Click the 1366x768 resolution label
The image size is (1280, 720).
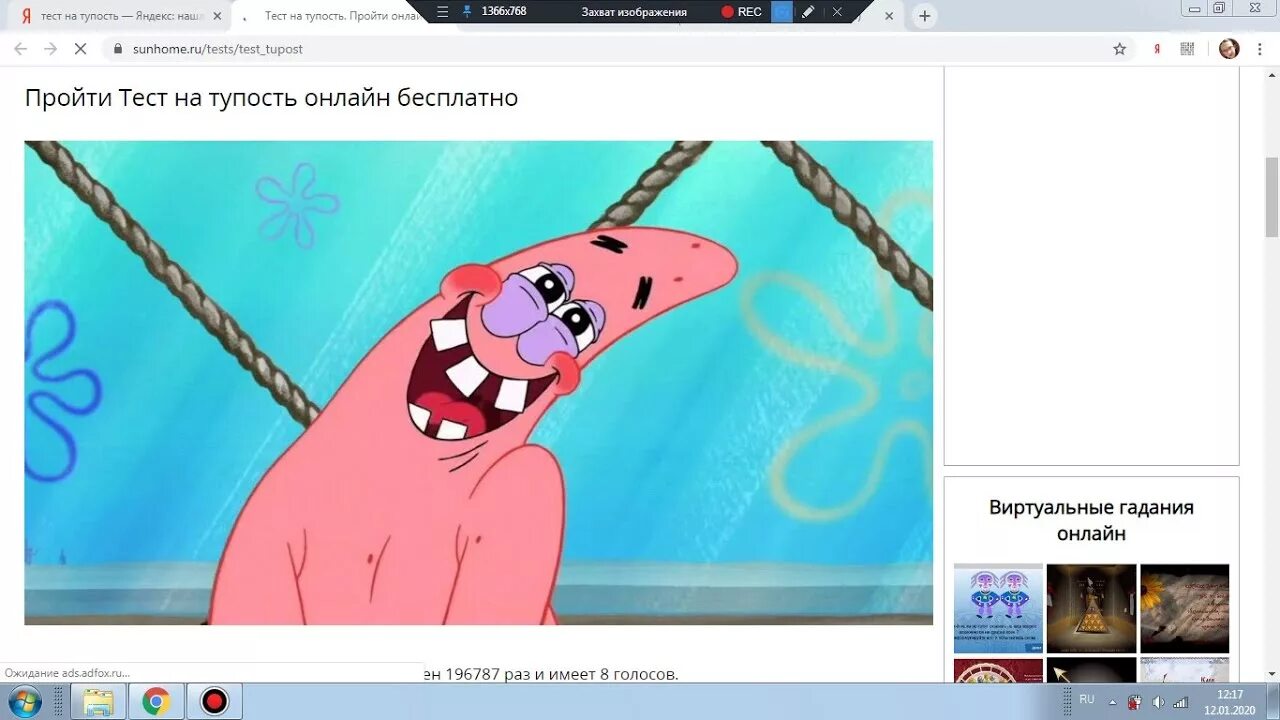(x=504, y=12)
